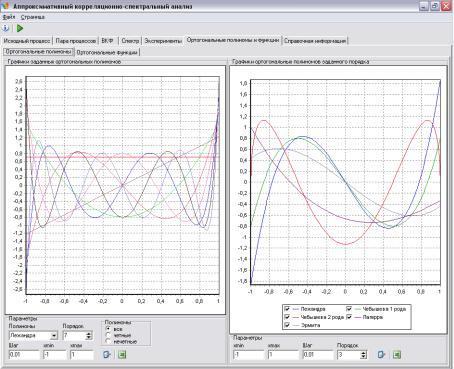Click right panel xmin input field
The height and width of the screenshot is (369, 454).
(x=249, y=355)
